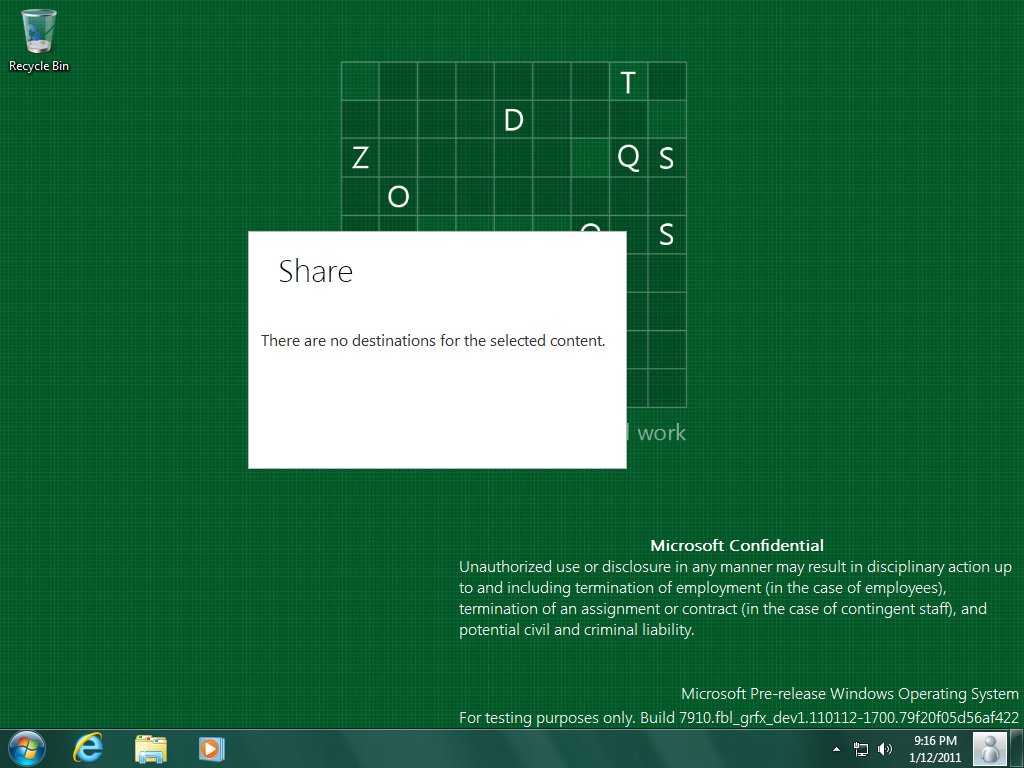Launch Internet Explorer from taskbar
Screen dimensions: 1024x768
click(88, 748)
